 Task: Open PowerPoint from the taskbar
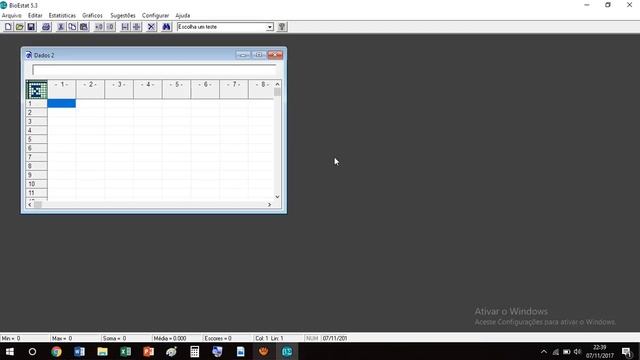[x=149, y=352]
